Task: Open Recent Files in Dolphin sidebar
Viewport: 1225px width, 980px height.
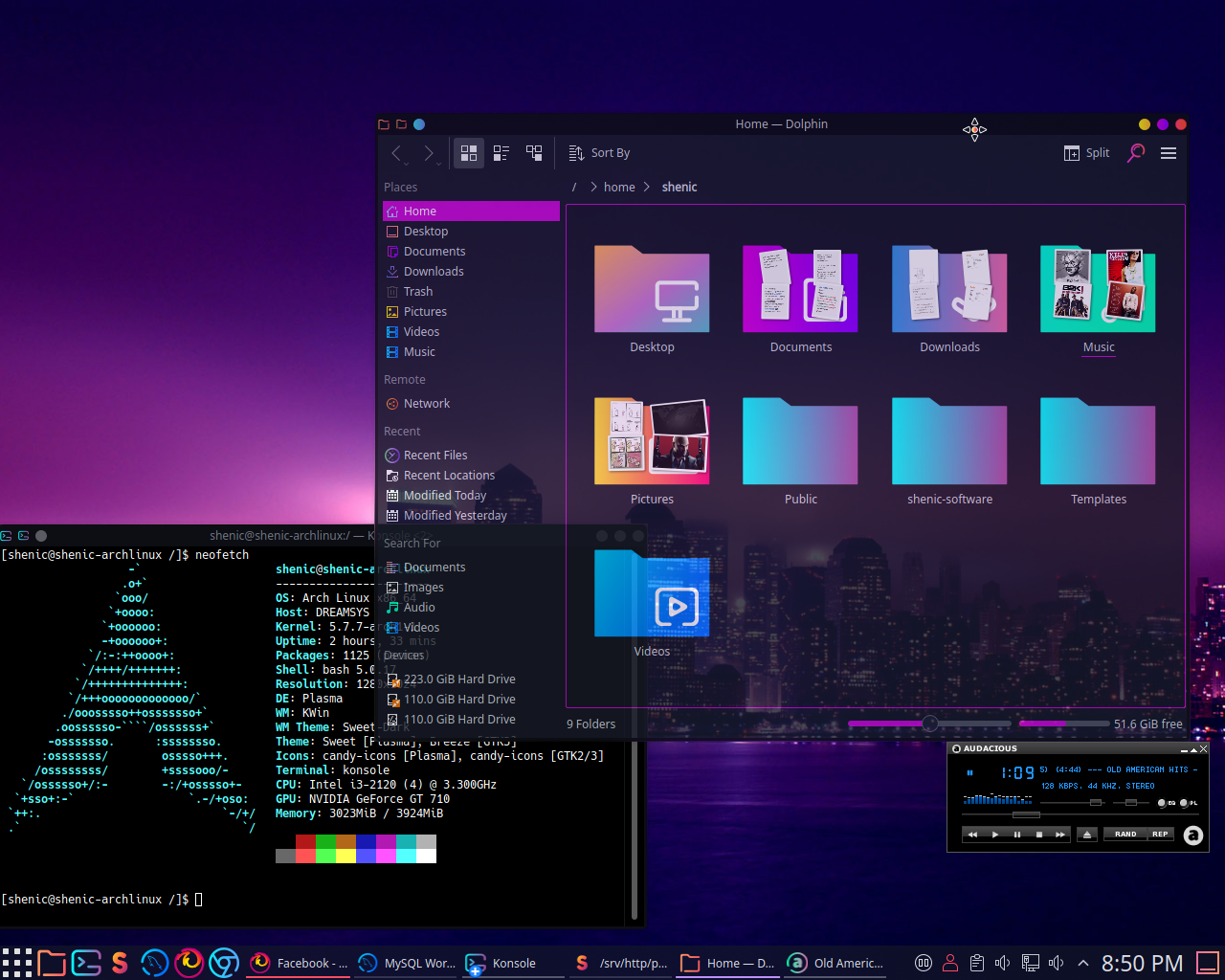Action: point(471,456)
